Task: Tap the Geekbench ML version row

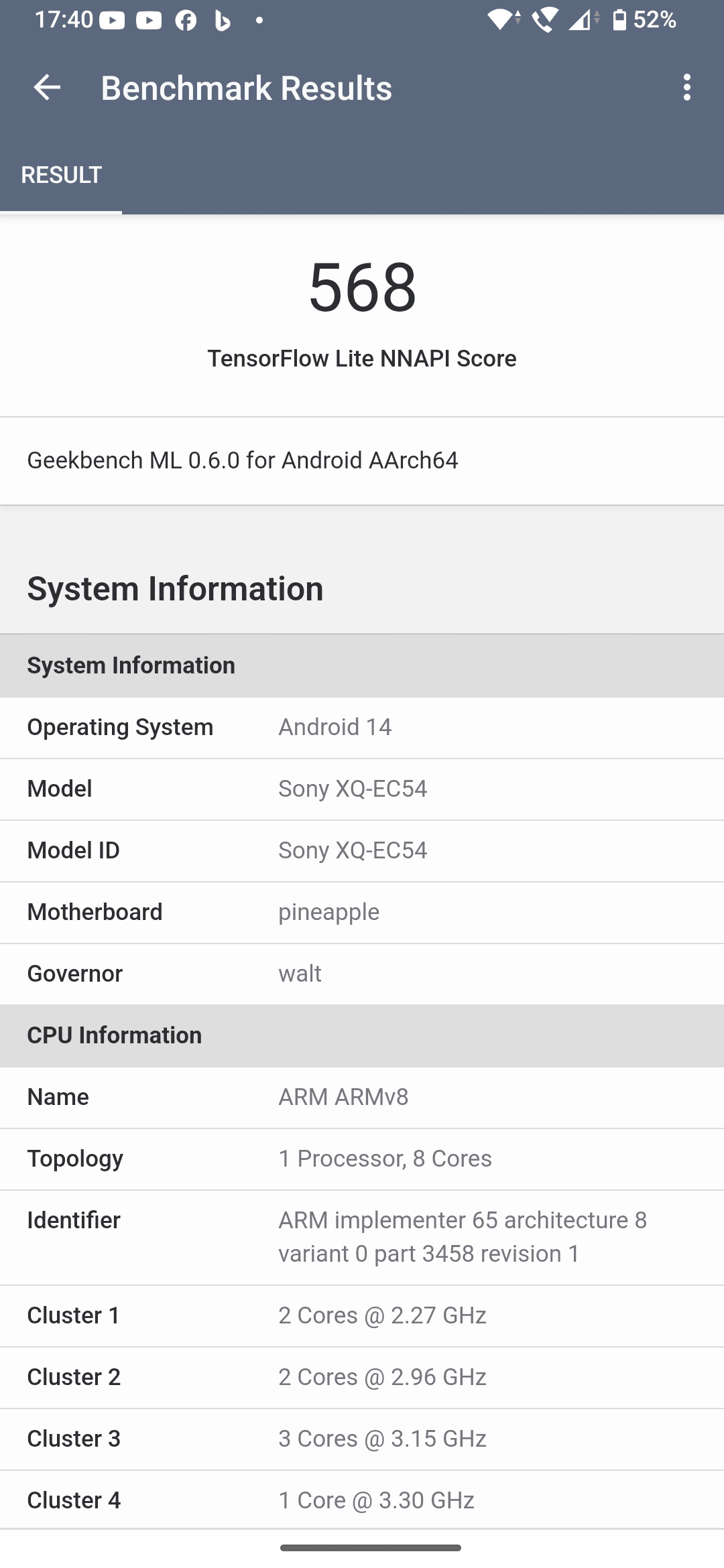Action: [x=362, y=460]
